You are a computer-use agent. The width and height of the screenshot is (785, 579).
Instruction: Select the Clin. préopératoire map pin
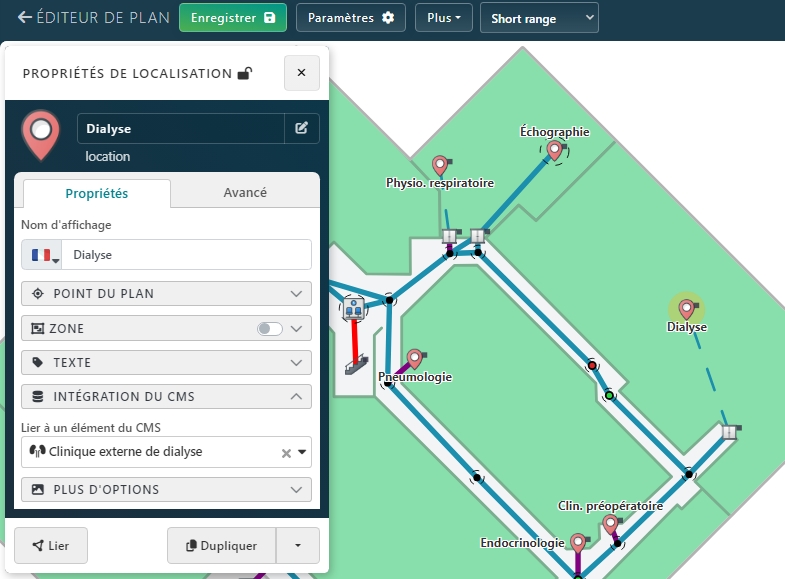coord(610,524)
